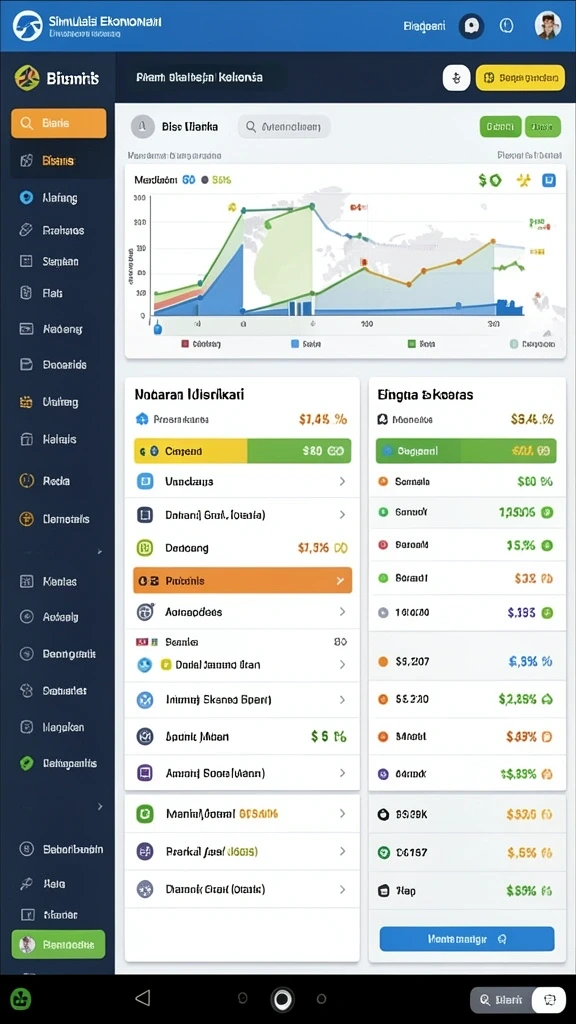Open the orange Pnotinis row arrow
Screen dimensions: 576x1024
[x=340, y=580]
